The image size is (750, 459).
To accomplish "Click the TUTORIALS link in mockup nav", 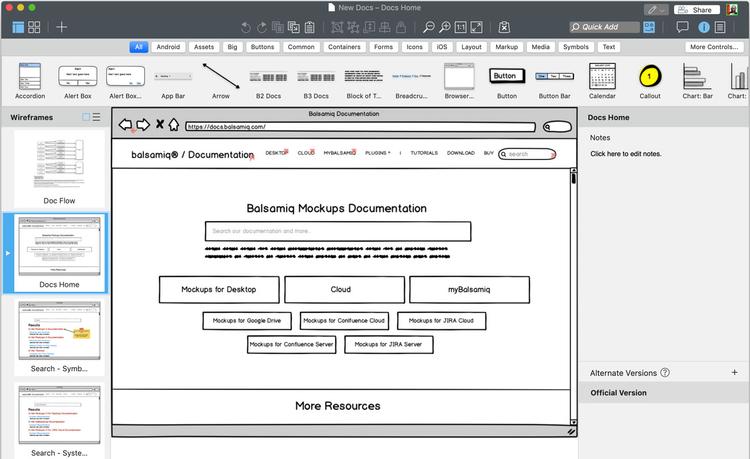I will click(424, 153).
